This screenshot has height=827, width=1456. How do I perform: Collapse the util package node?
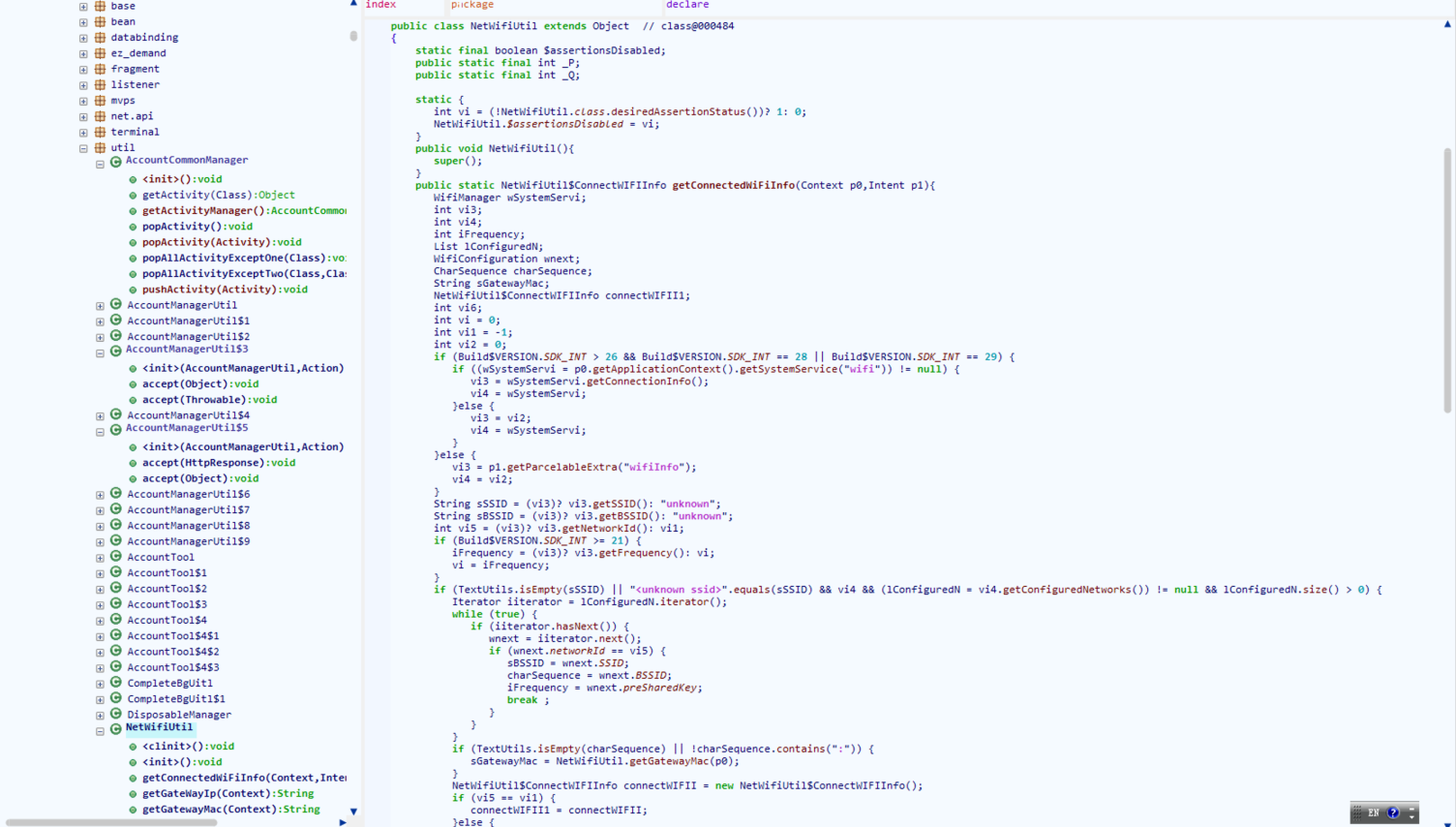[x=83, y=148]
